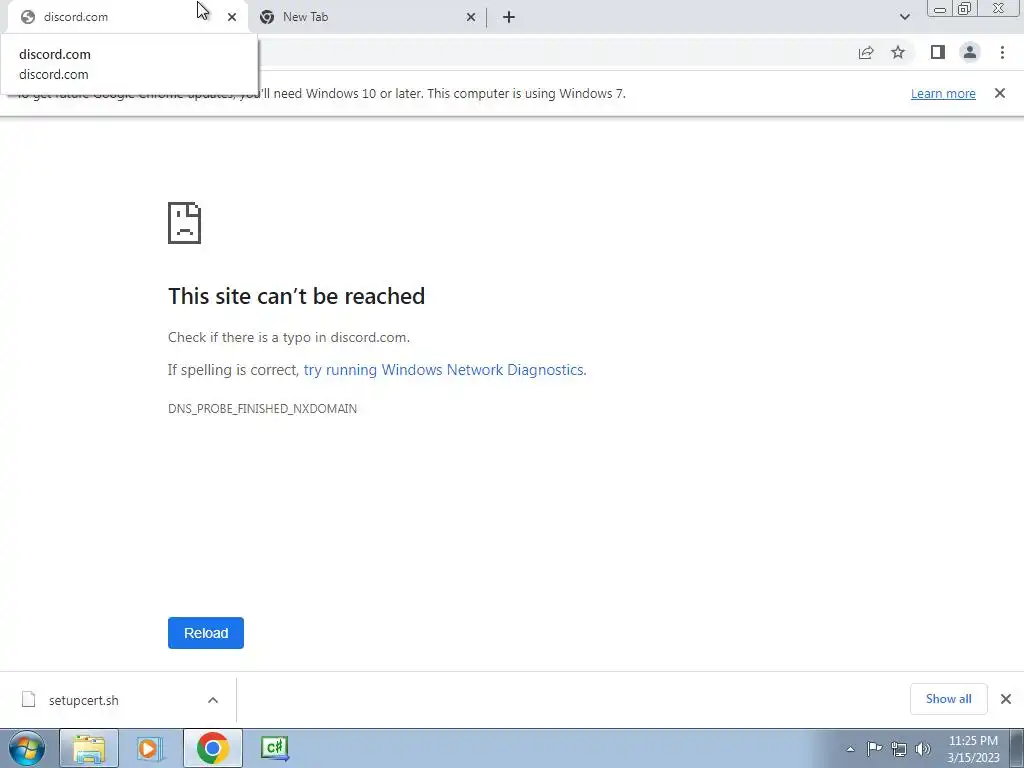Image resolution: width=1024 pixels, height=768 pixels.
Task: Restore down the Chrome window
Action: click(965, 8)
